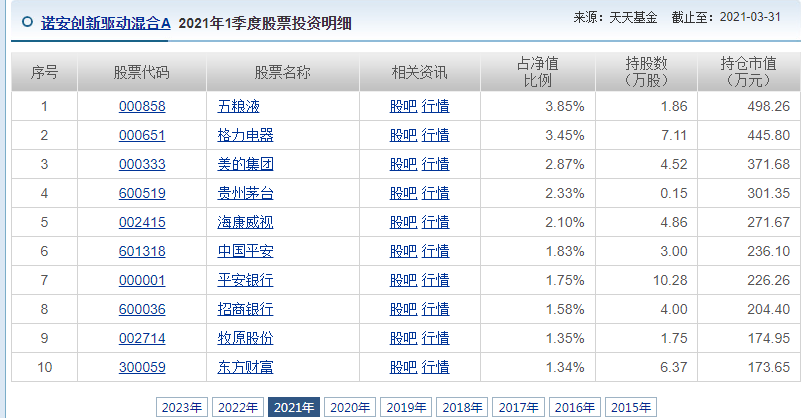Open 股吧 for 东方财富 row

coord(404,367)
